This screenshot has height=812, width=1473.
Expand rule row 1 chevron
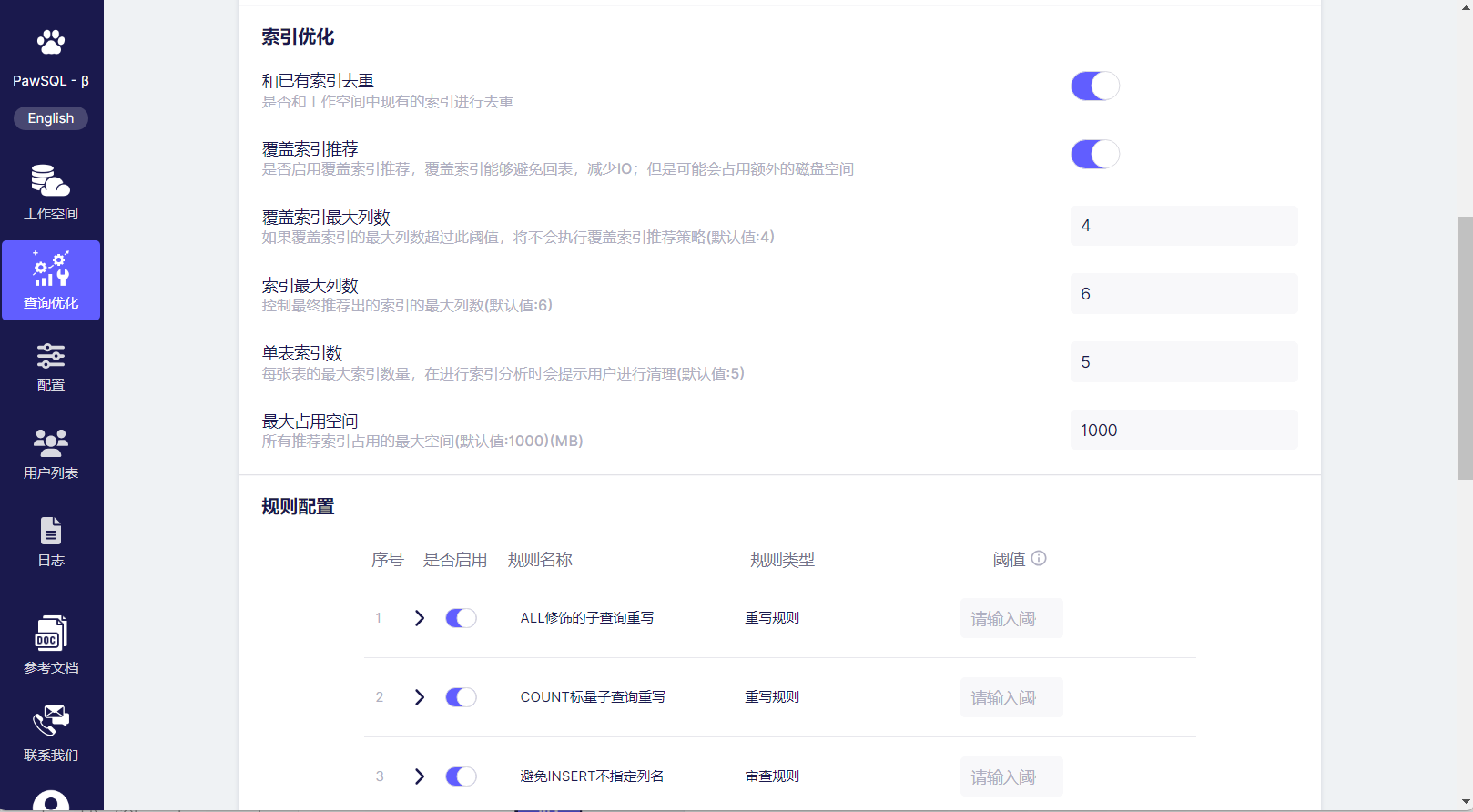point(420,619)
